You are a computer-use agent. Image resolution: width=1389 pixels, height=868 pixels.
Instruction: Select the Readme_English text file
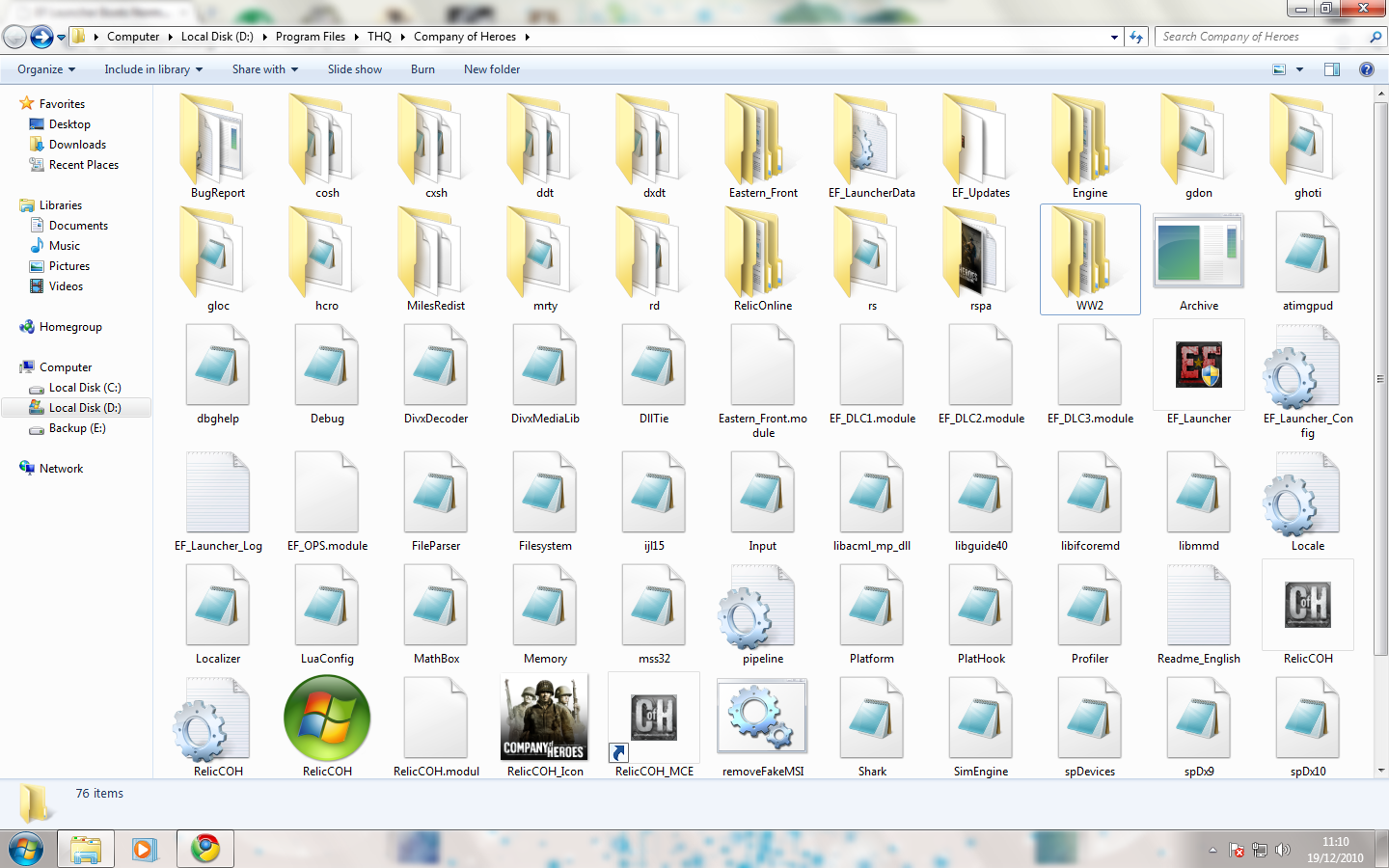[1199, 612]
